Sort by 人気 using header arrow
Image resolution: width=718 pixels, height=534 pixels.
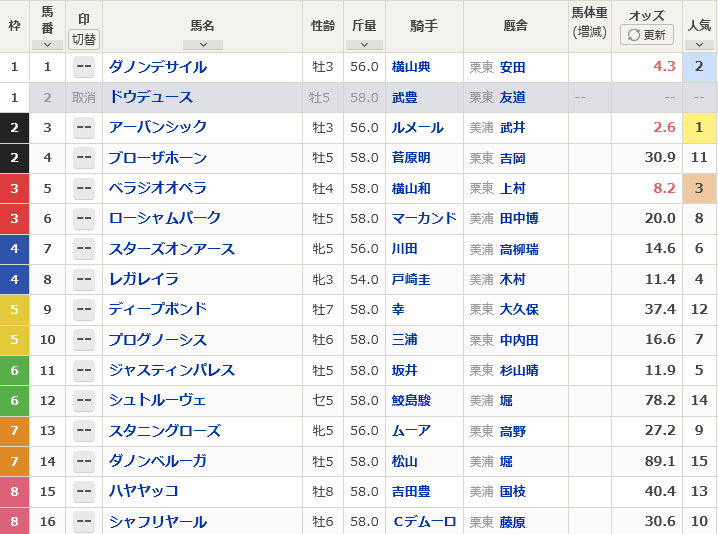[699, 44]
